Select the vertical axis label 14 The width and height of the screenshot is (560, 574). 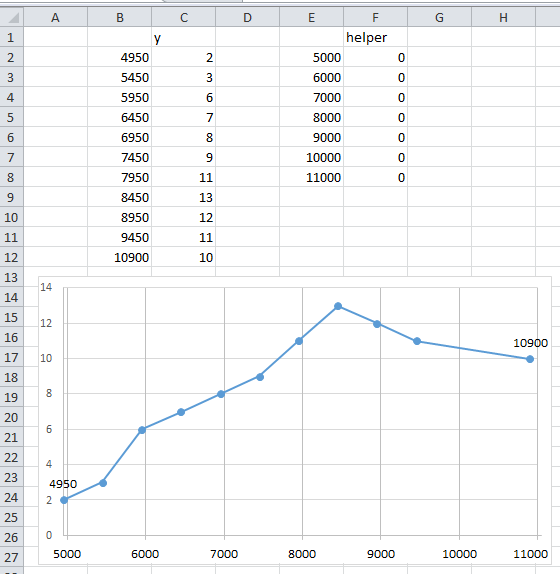(46, 287)
